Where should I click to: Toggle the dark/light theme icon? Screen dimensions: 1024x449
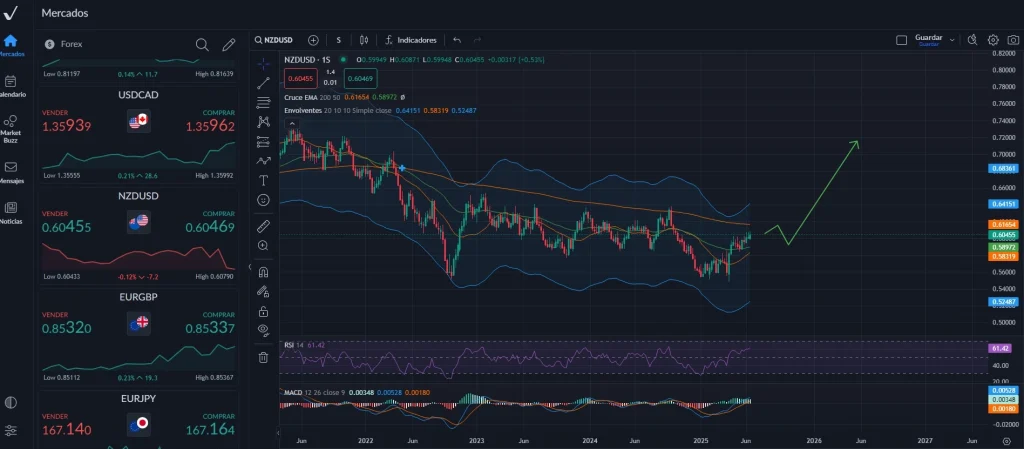pos(10,403)
